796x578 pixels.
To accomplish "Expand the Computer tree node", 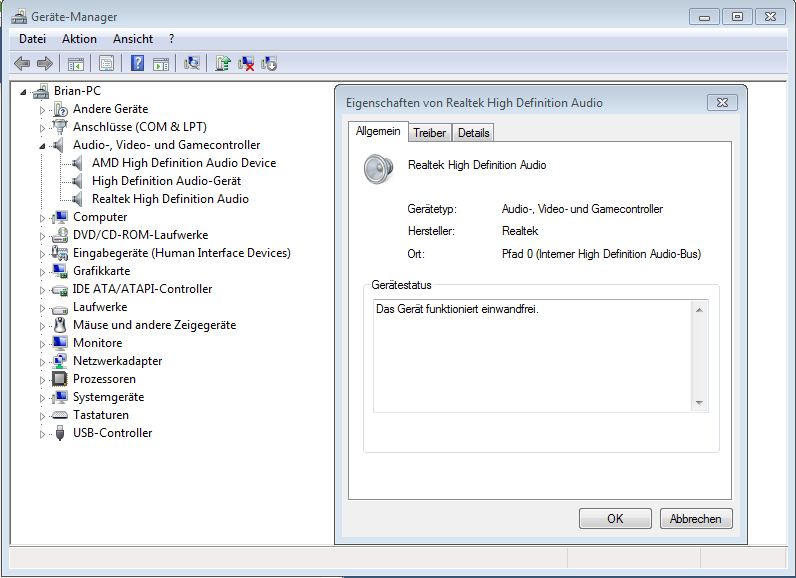I will pos(42,218).
